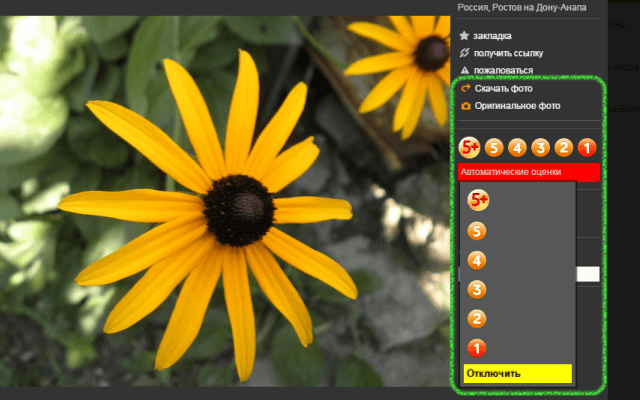Choose 1 in the automatic ratings dropdown list
The height and width of the screenshot is (400, 640).
(477, 348)
